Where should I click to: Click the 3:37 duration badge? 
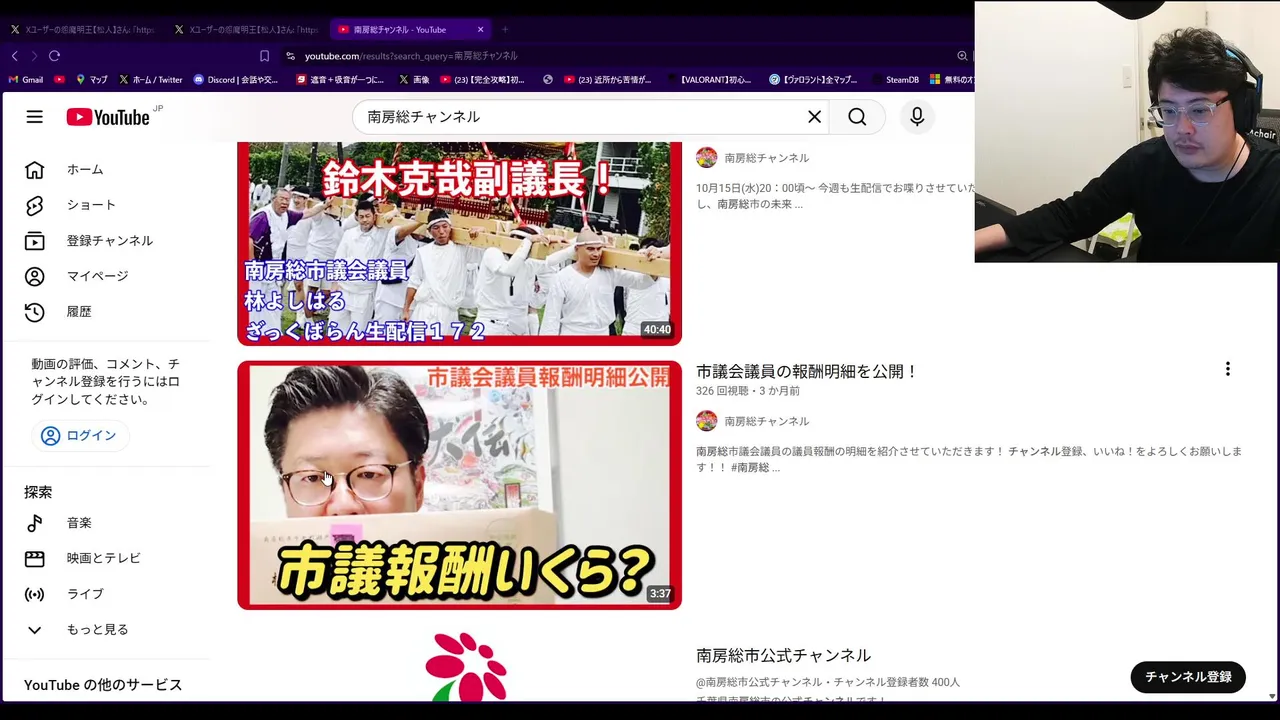click(660, 594)
